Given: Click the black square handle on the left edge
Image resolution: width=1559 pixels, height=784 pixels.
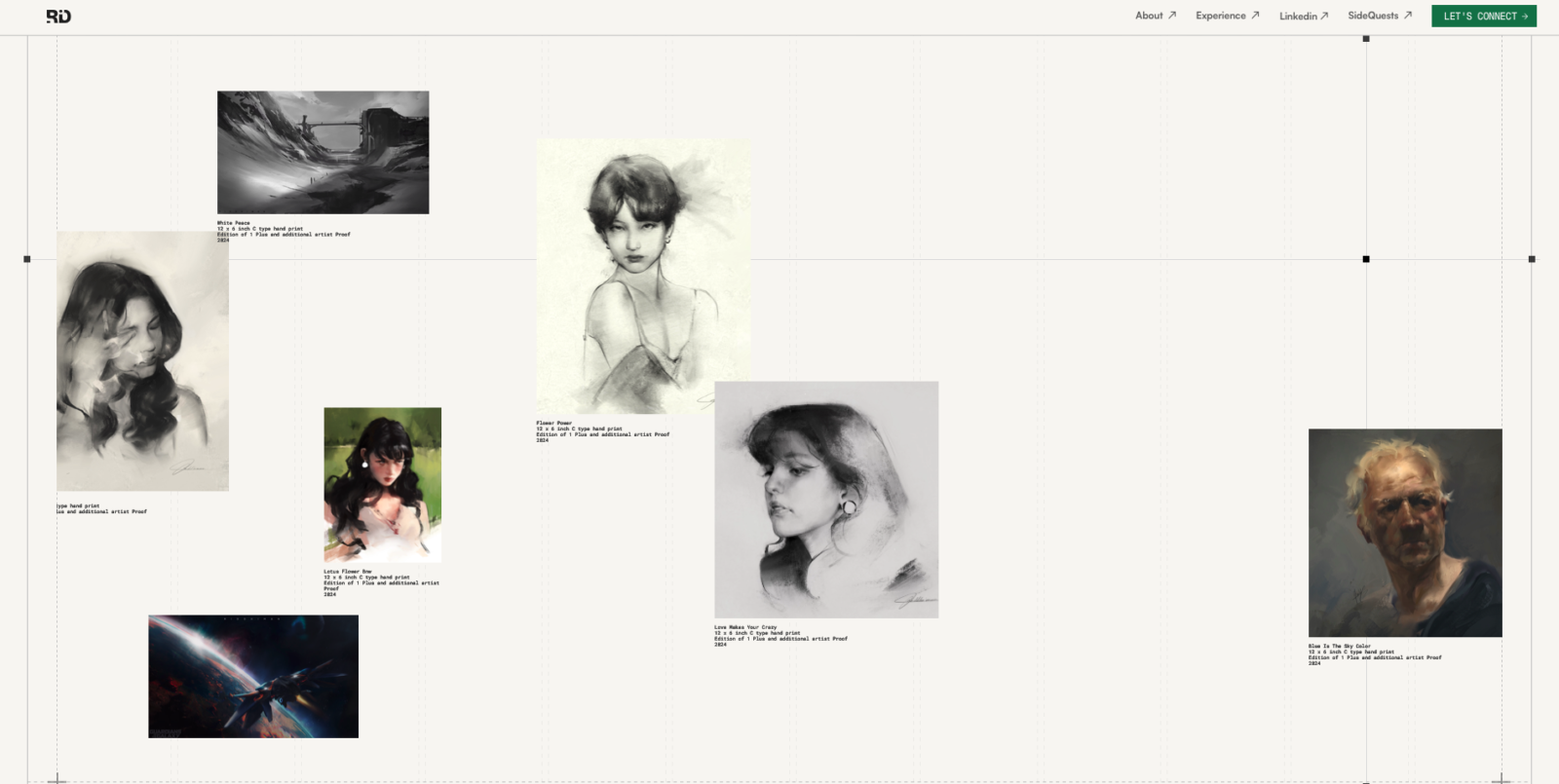Looking at the screenshot, I should coord(27,259).
